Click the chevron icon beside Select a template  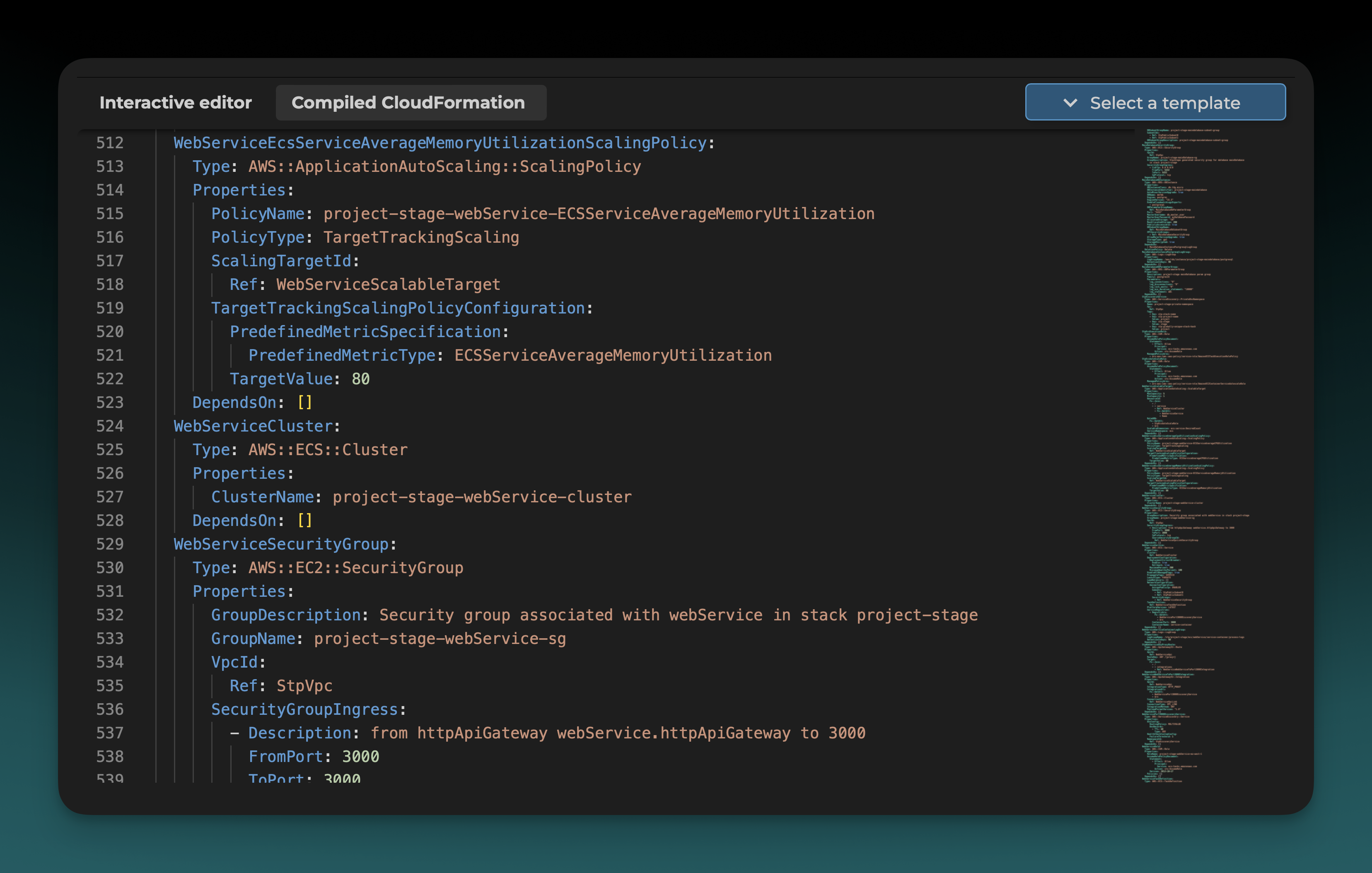point(1070,103)
